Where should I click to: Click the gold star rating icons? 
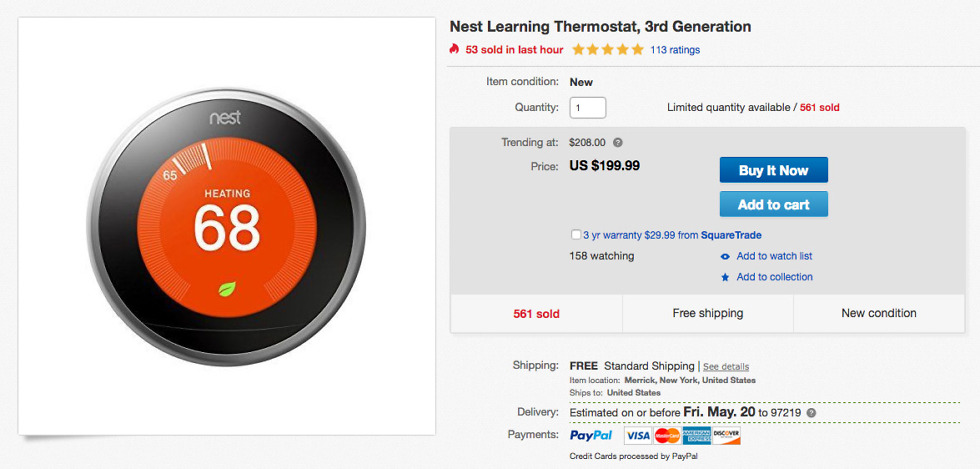pyautogui.click(x=607, y=49)
